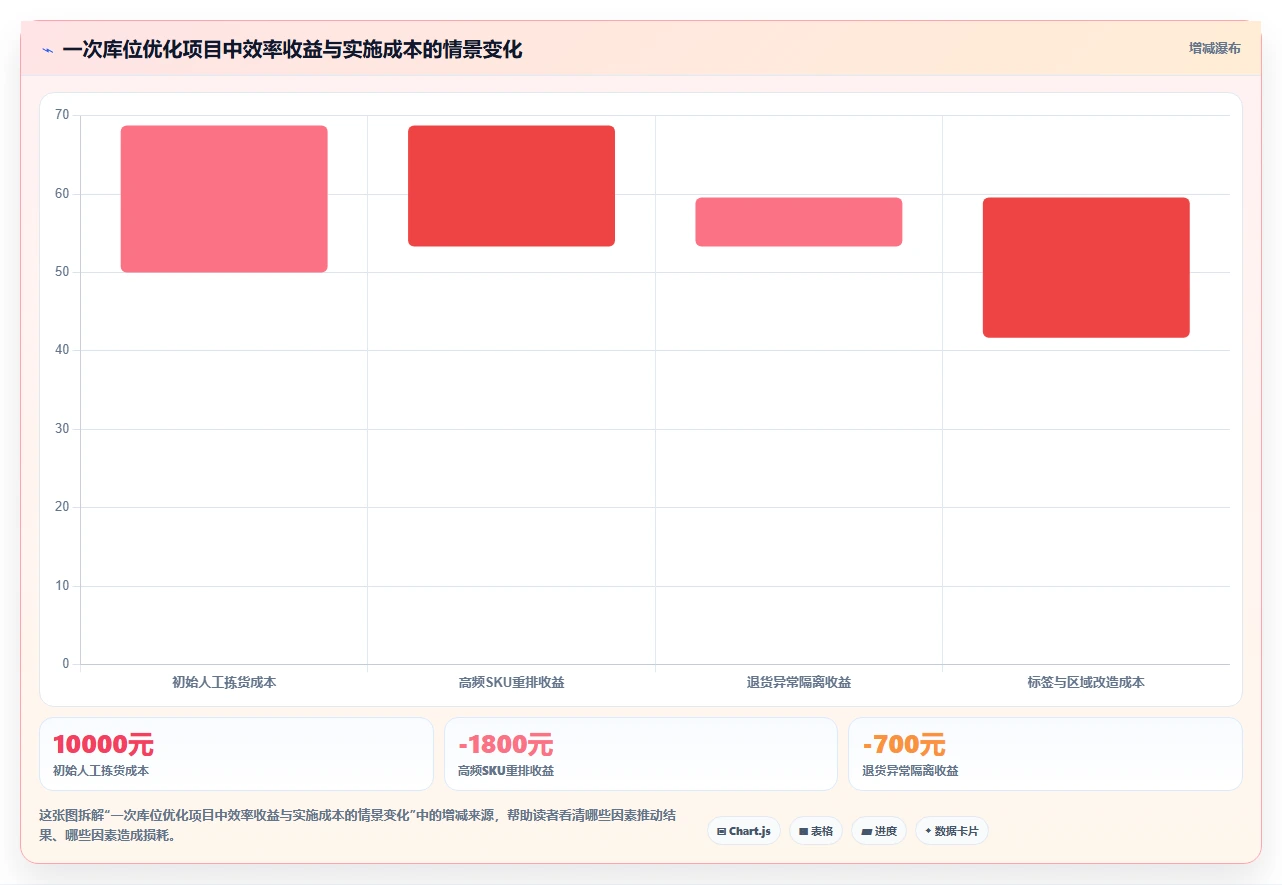
Task: Click the chart title 一次库位优化项目中效率收益与实施成本的情景变化
Action: click(292, 50)
